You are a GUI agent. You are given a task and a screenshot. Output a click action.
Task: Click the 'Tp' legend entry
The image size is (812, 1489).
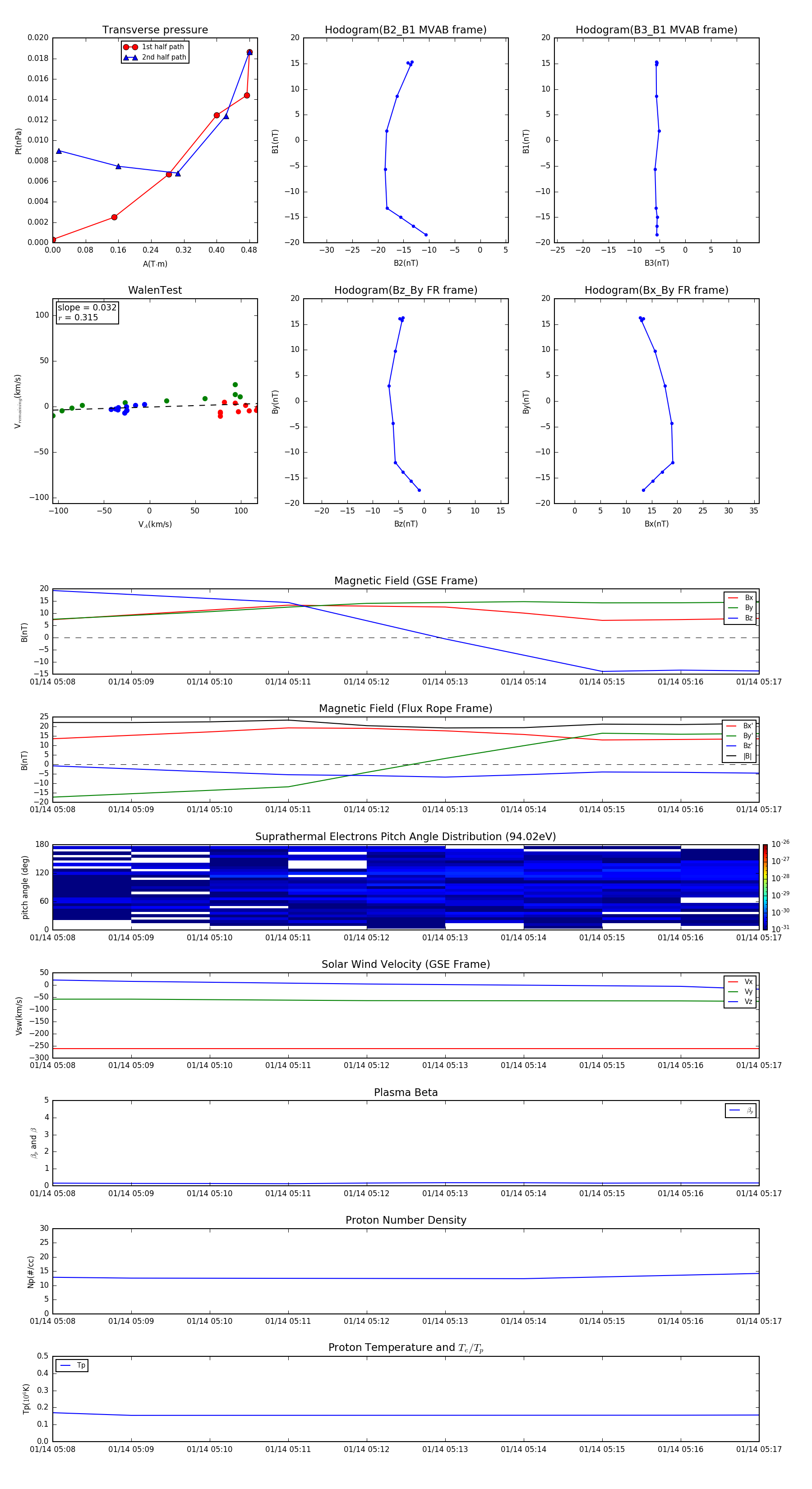[x=72, y=1365]
